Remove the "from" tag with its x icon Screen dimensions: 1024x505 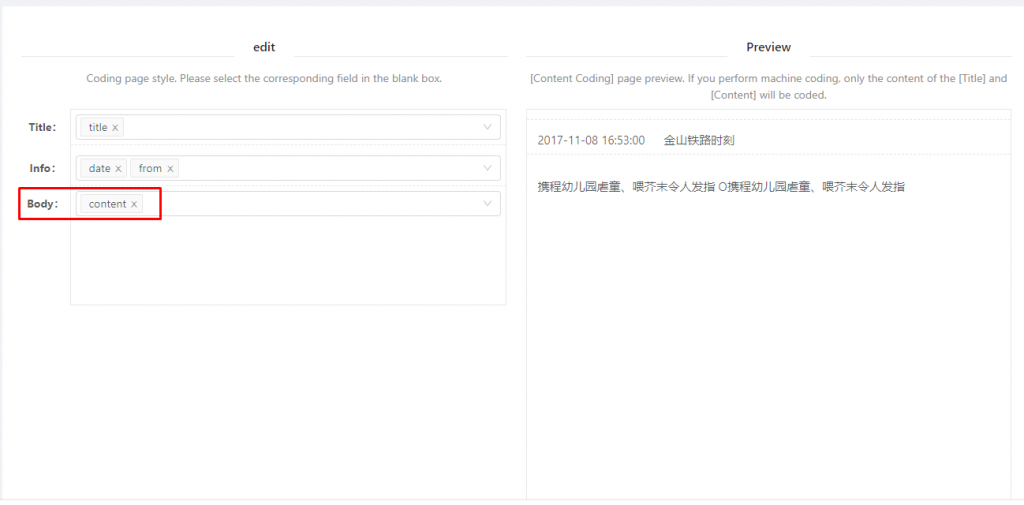click(x=170, y=169)
